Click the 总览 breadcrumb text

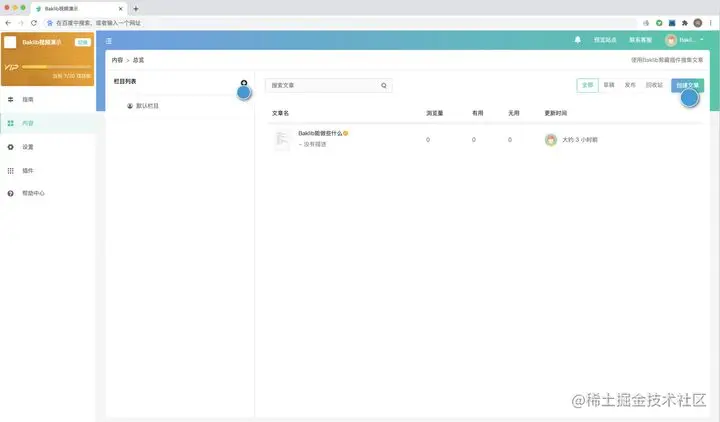coord(138,60)
